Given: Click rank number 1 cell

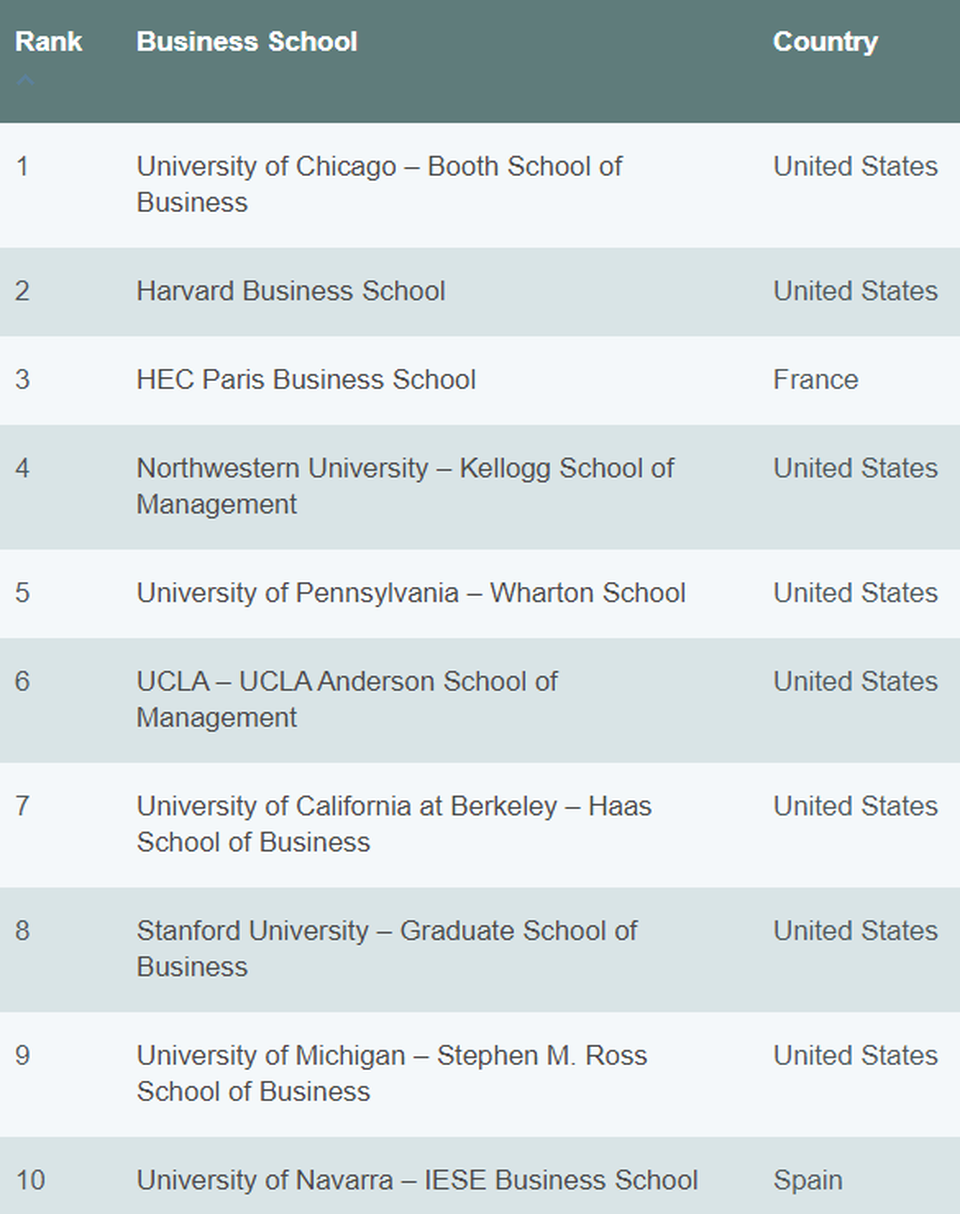Looking at the screenshot, I should (22, 166).
